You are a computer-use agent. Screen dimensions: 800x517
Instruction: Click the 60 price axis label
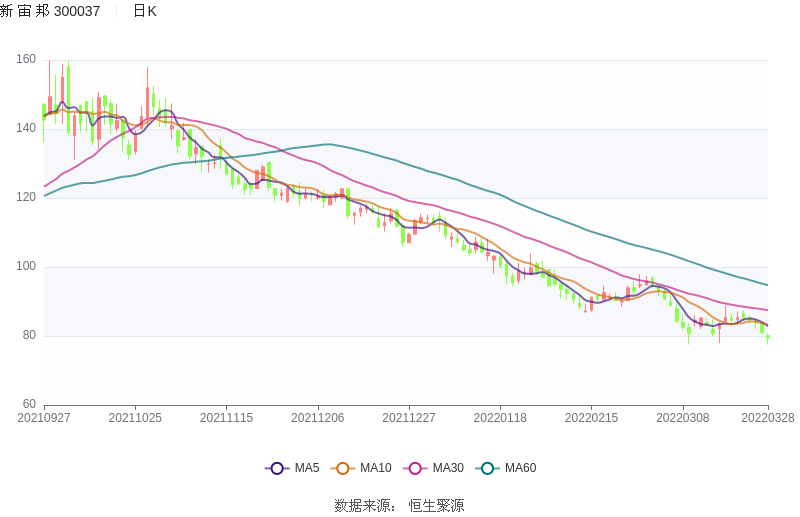[29, 404]
